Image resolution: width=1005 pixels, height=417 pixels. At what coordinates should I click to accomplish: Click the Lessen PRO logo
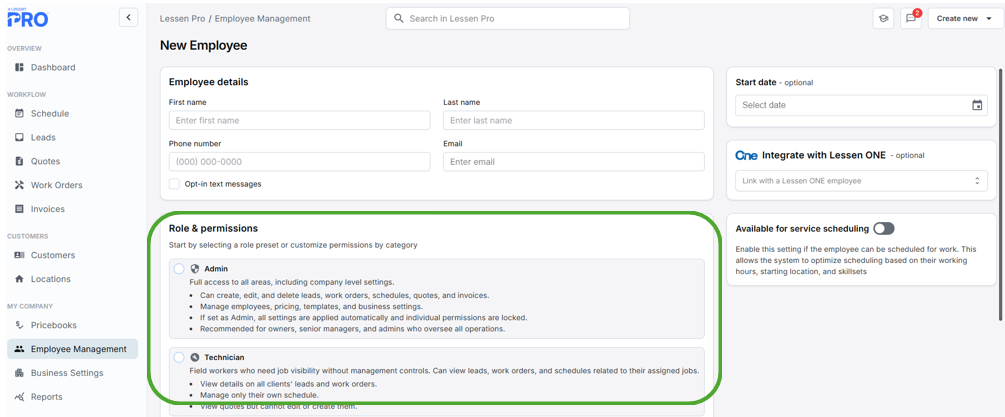coord(27,18)
